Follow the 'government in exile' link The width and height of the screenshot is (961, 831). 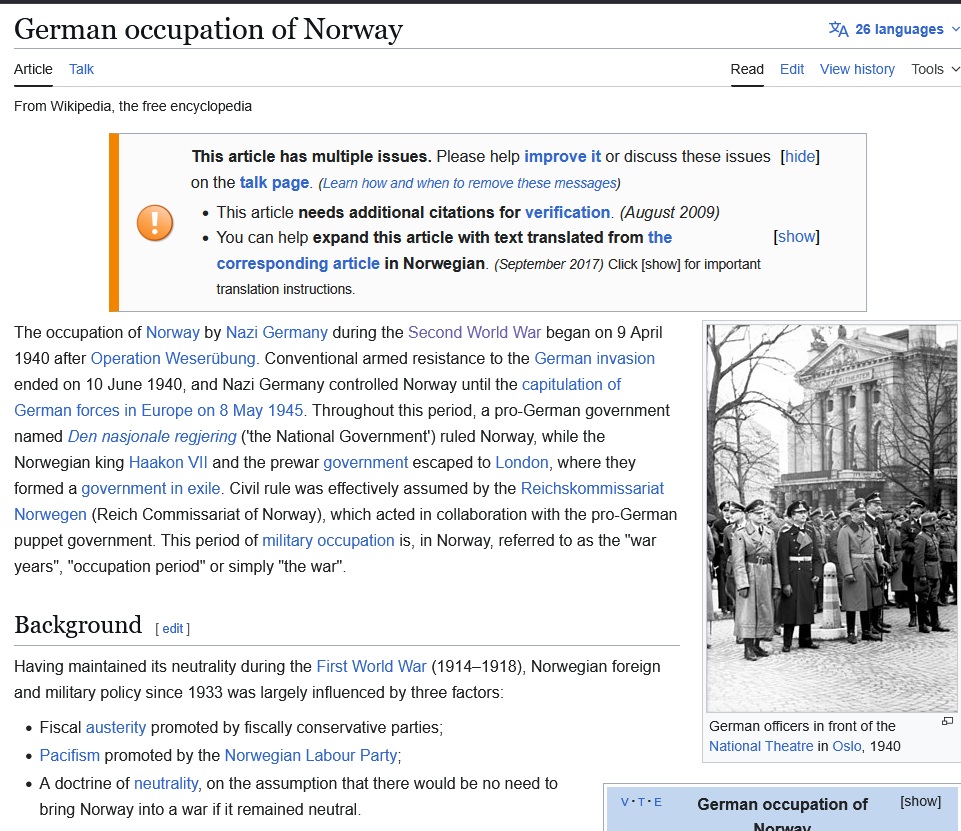[150, 488]
